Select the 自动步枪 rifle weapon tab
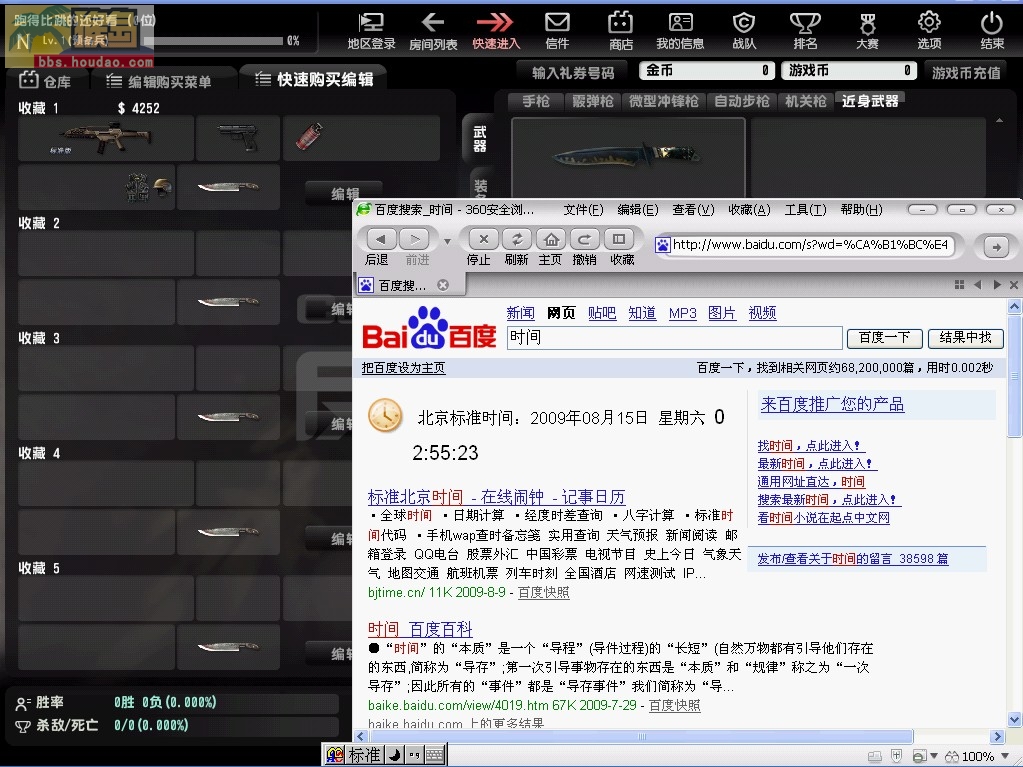 (741, 101)
